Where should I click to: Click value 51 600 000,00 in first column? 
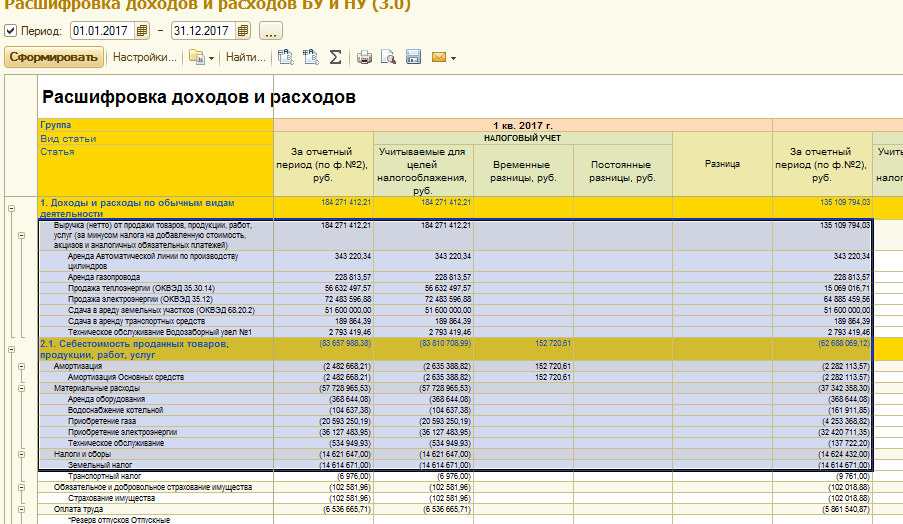tap(348, 310)
